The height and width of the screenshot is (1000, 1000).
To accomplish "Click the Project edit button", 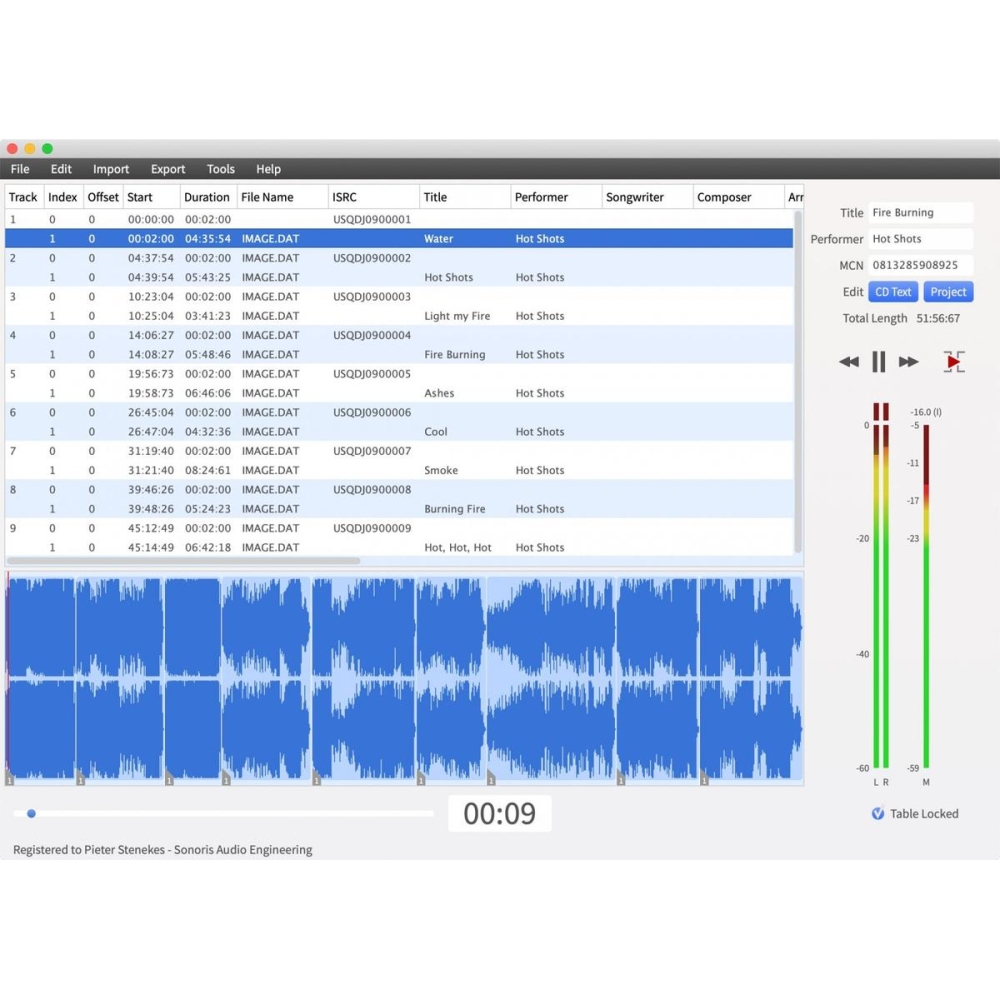I will (x=948, y=291).
